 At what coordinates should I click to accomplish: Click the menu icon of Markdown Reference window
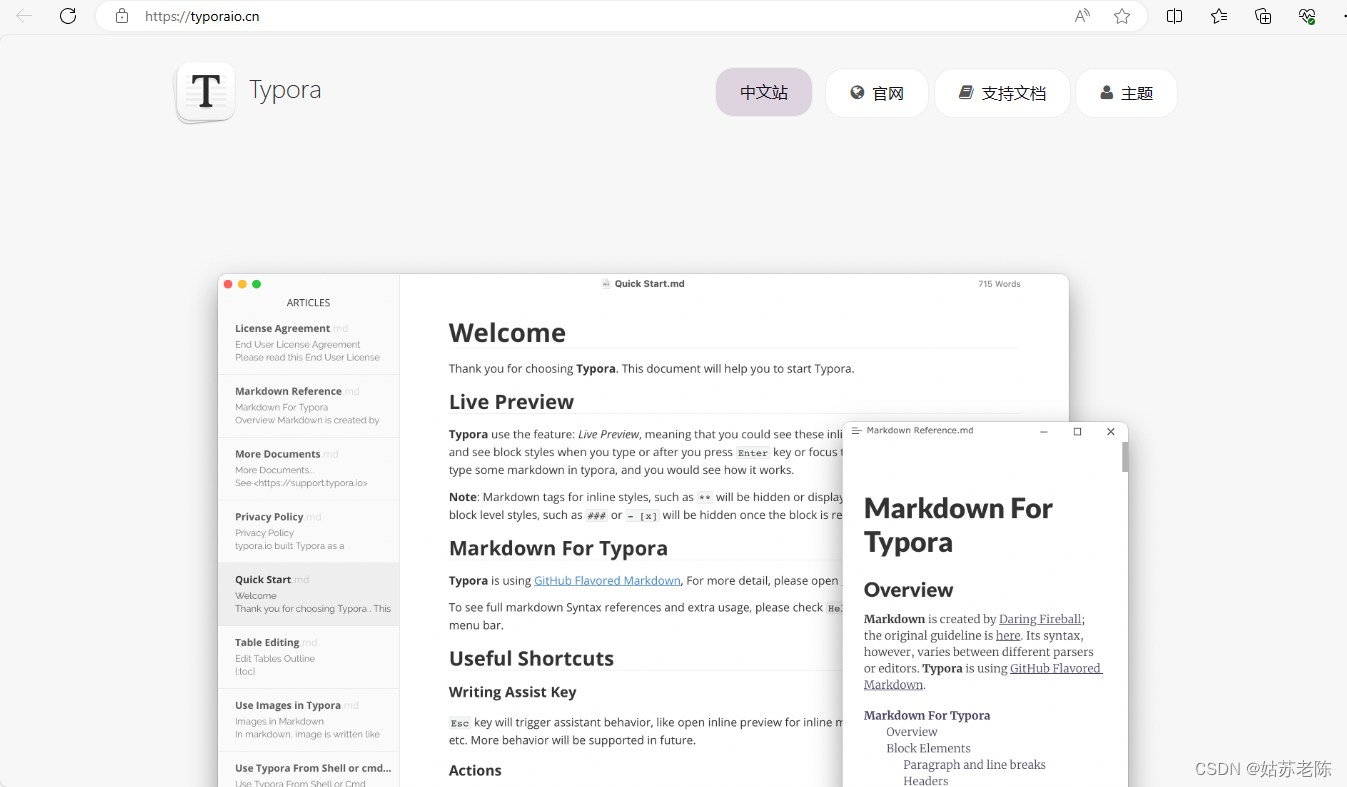pyautogui.click(x=856, y=431)
